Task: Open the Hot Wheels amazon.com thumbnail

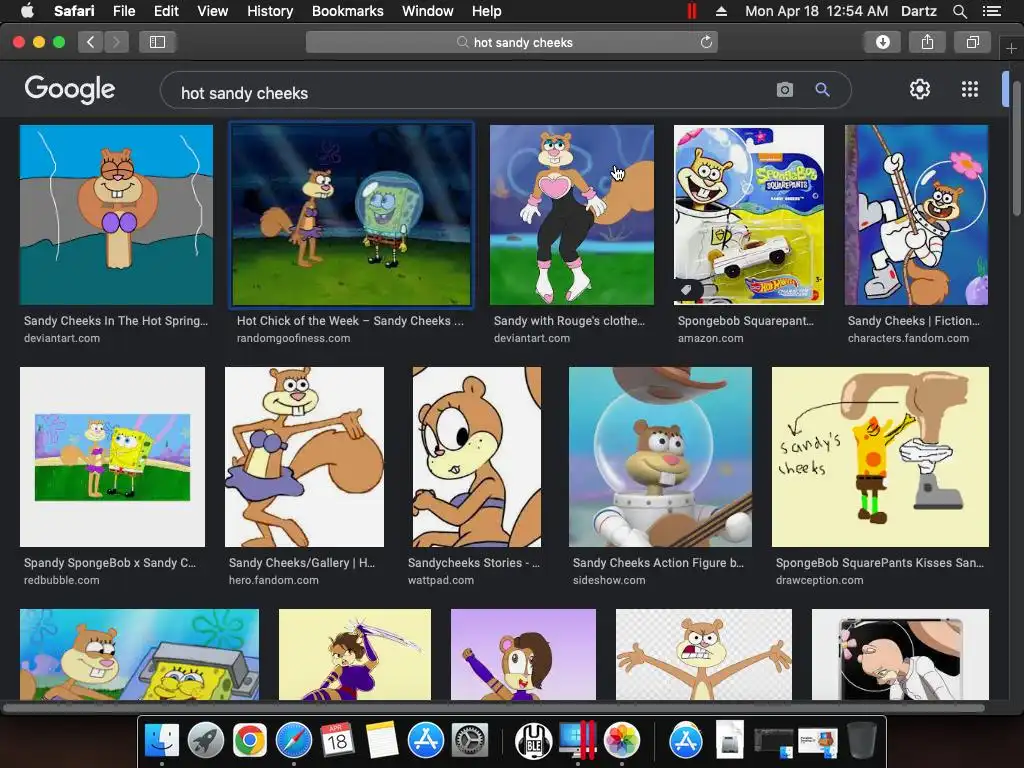Action: (x=749, y=215)
